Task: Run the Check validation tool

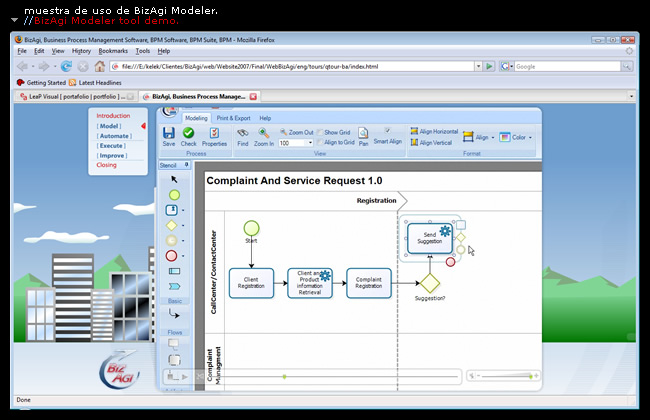Action: 188,135
